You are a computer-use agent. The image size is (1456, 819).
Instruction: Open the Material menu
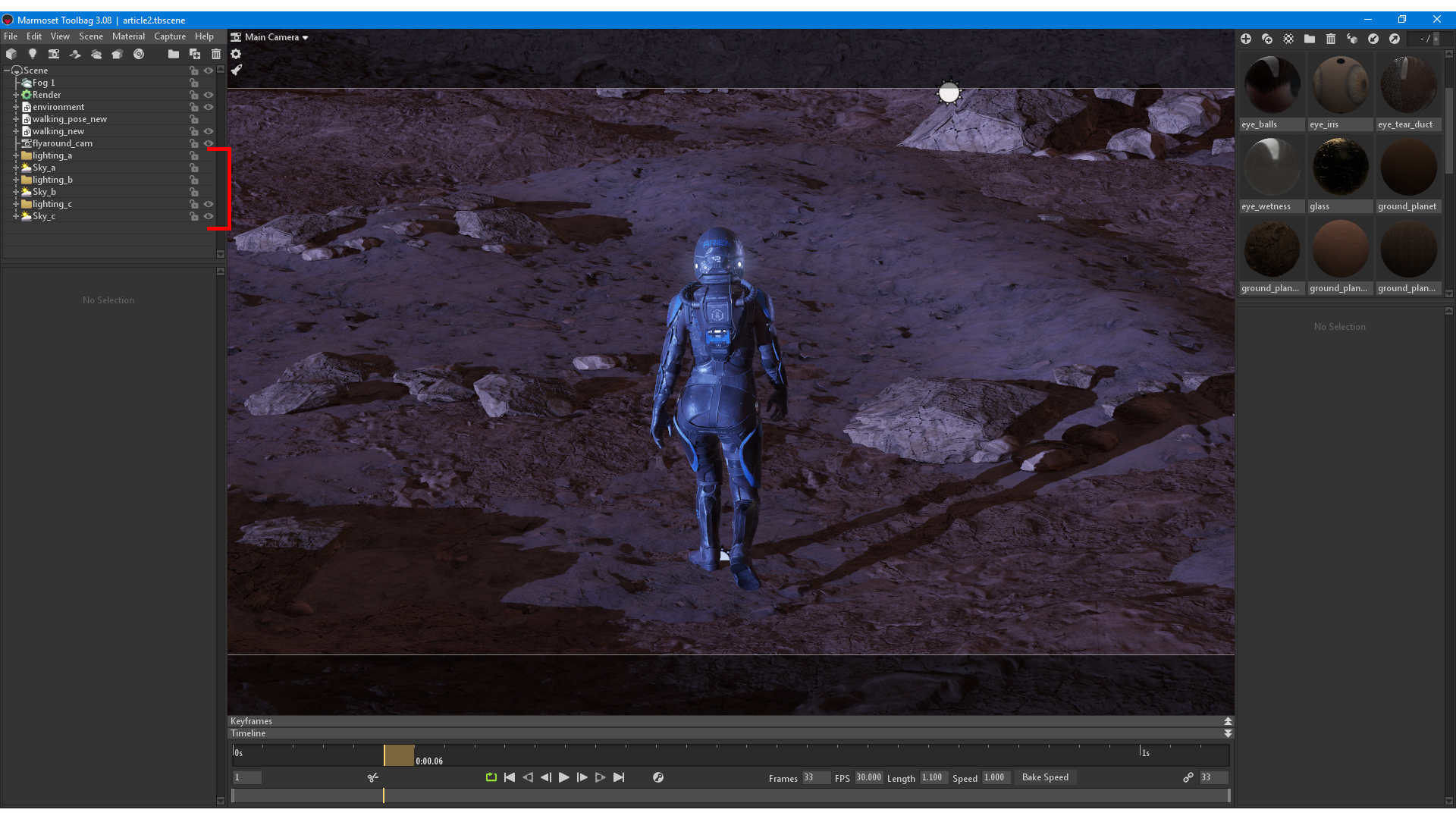[128, 36]
